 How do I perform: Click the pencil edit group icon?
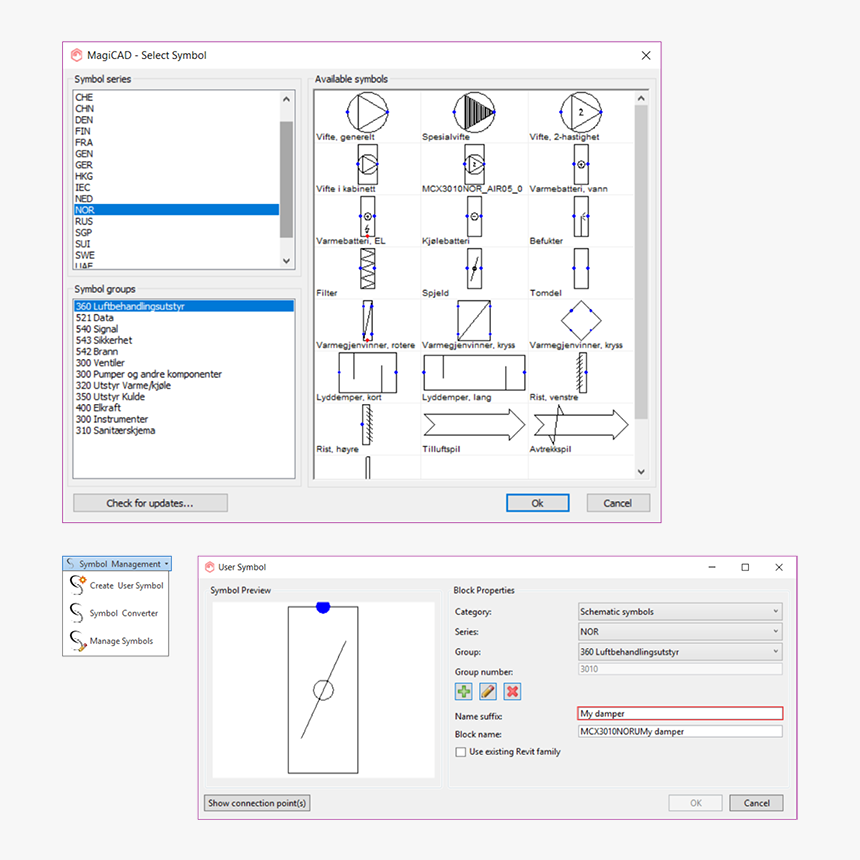[488, 692]
